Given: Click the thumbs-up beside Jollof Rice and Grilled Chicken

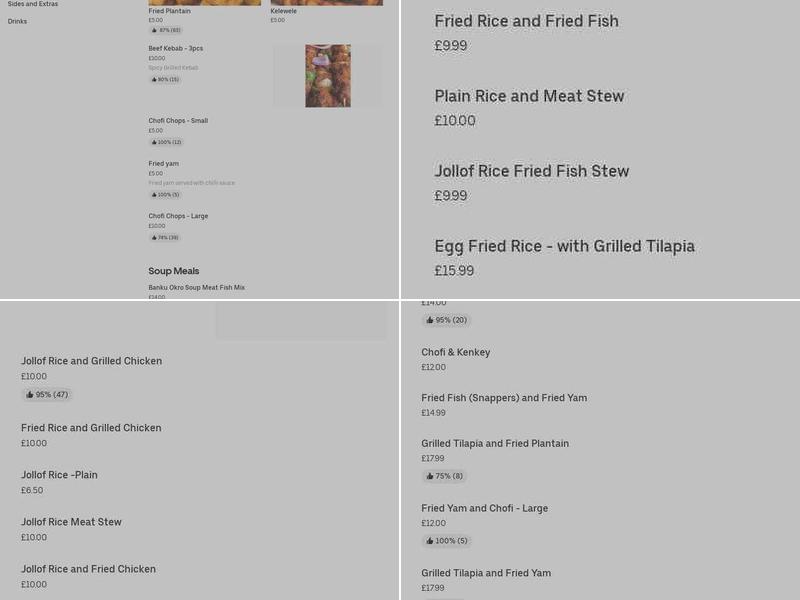Looking at the screenshot, I should click(x=31, y=394).
